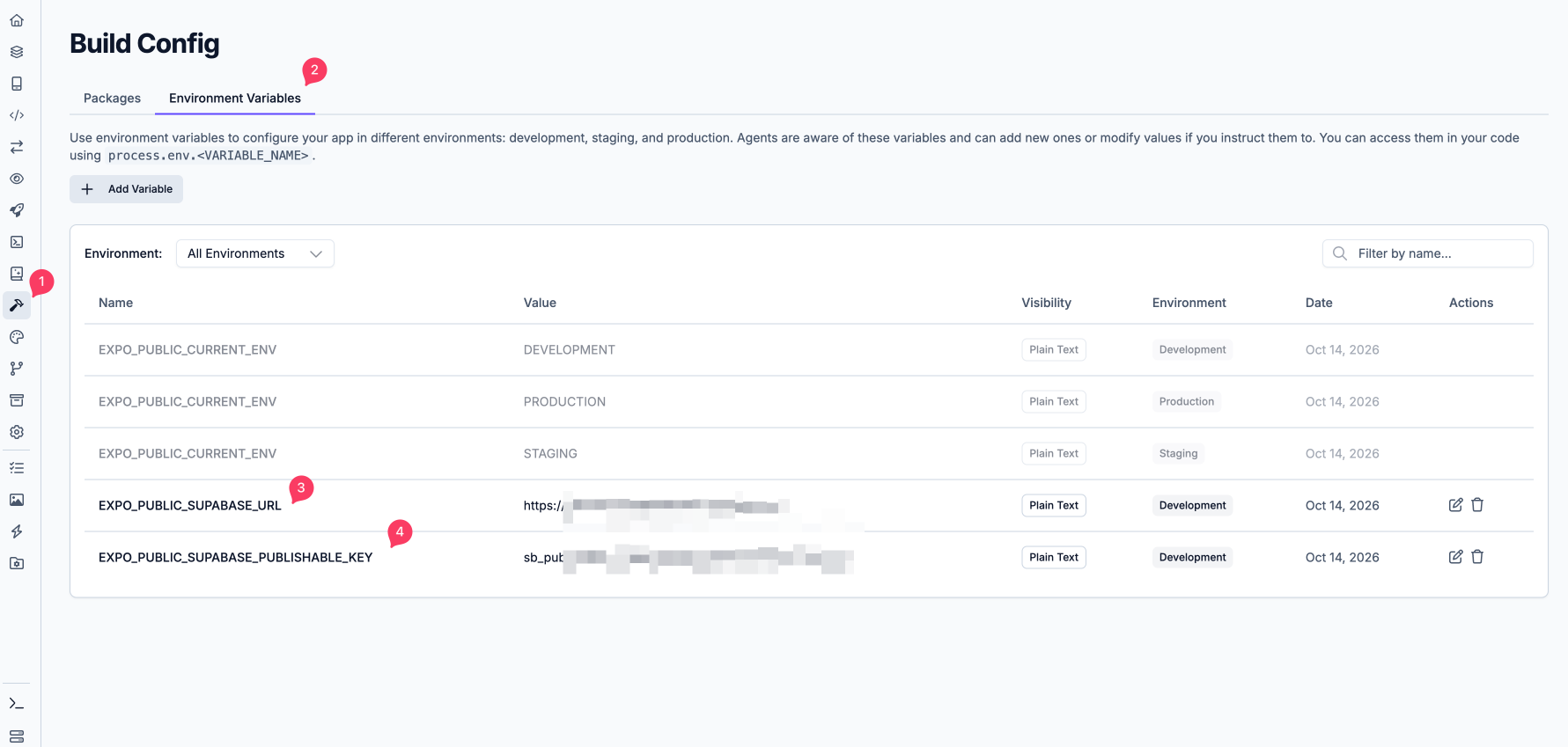Open the stacked layers icon in sidebar
The height and width of the screenshot is (747, 1568).
(17, 52)
